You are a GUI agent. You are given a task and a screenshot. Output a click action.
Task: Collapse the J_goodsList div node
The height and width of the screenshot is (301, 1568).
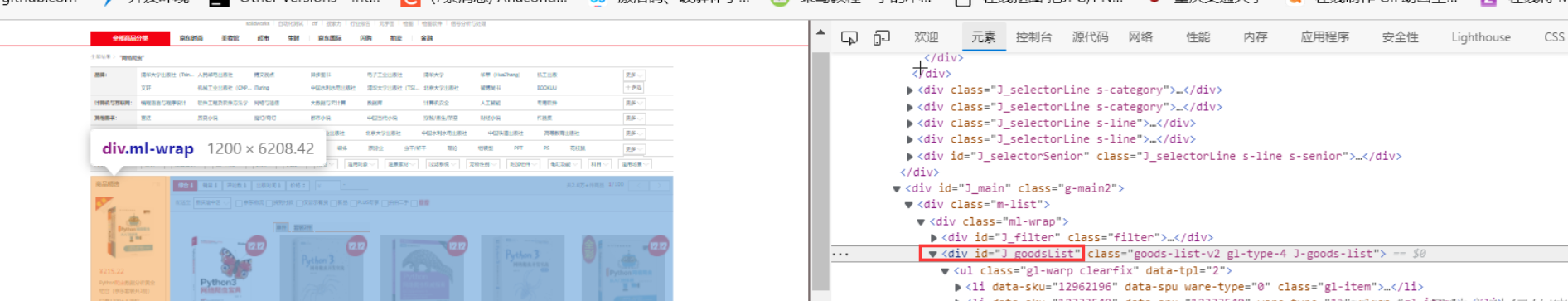(x=933, y=254)
